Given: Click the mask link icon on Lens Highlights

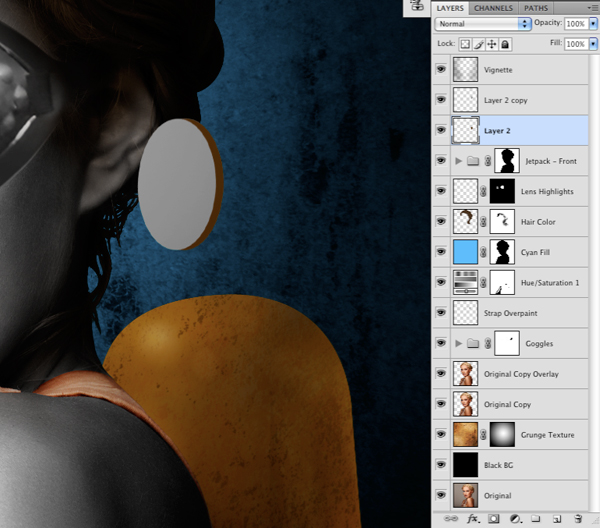Looking at the screenshot, I should tap(483, 191).
